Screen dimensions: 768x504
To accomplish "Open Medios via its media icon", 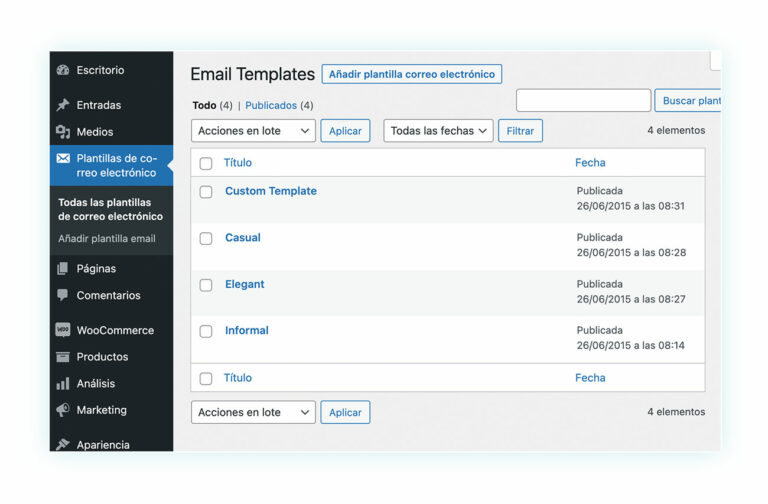I will (x=63, y=132).
